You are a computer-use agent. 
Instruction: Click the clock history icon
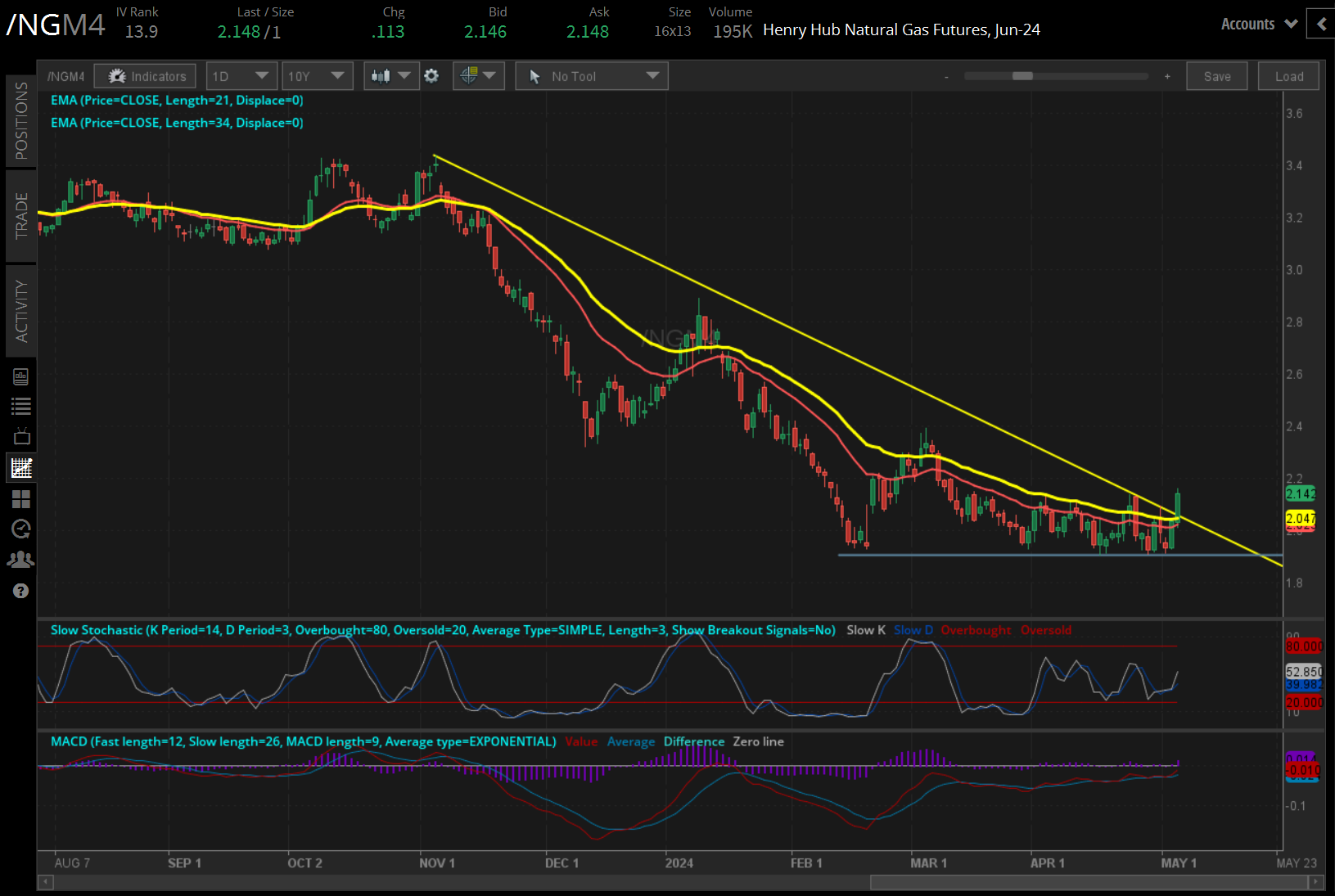[x=21, y=529]
